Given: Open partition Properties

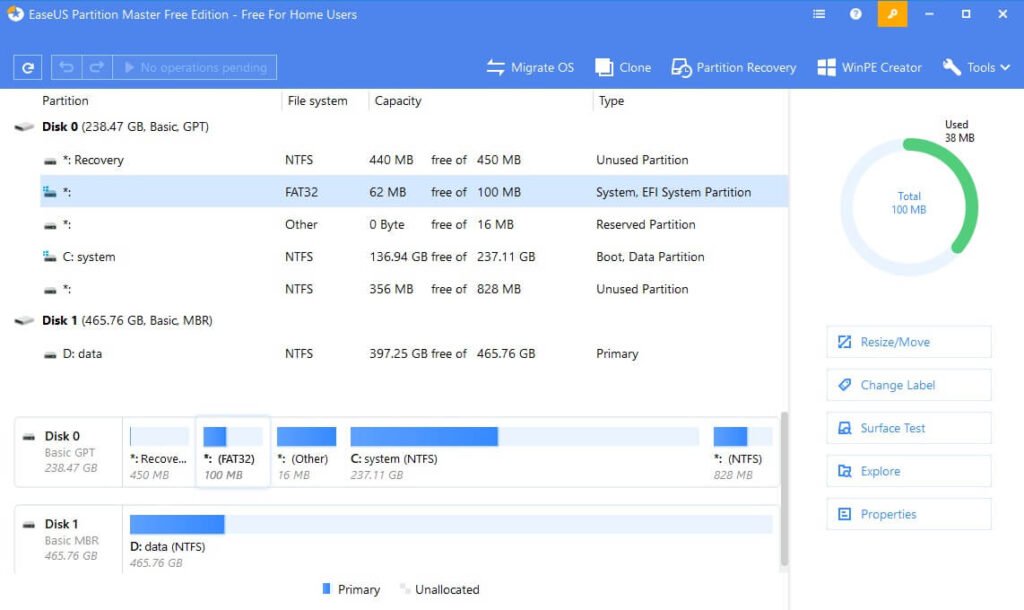Looking at the screenshot, I should coord(908,514).
